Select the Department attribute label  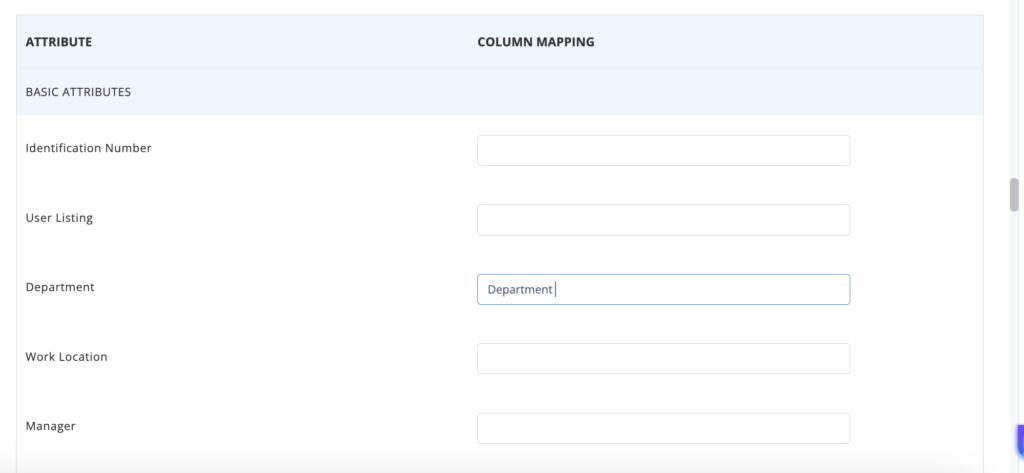point(59,287)
